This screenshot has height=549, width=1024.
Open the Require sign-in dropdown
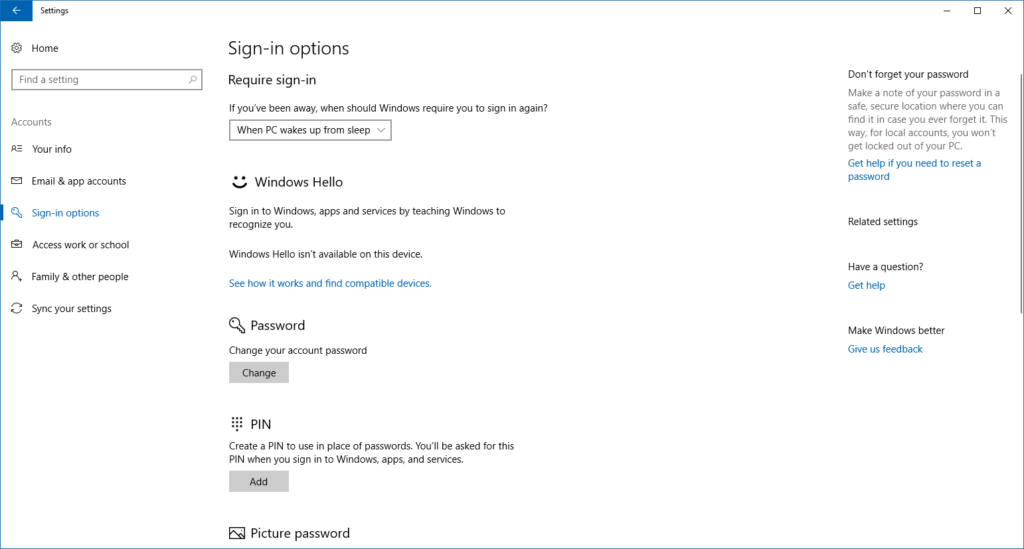tap(309, 130)
